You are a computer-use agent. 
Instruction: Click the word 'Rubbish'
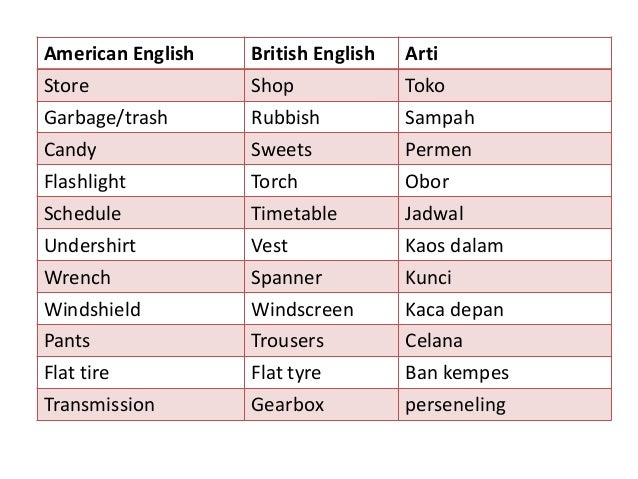coord(285,117)
